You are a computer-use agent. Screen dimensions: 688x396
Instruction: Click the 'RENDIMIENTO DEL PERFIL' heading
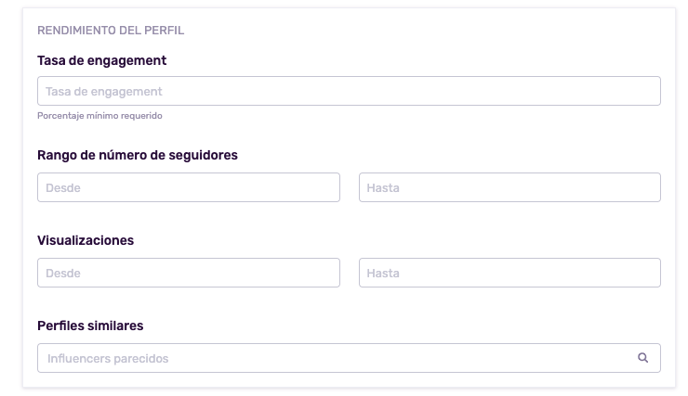click(x=111, y=30)
